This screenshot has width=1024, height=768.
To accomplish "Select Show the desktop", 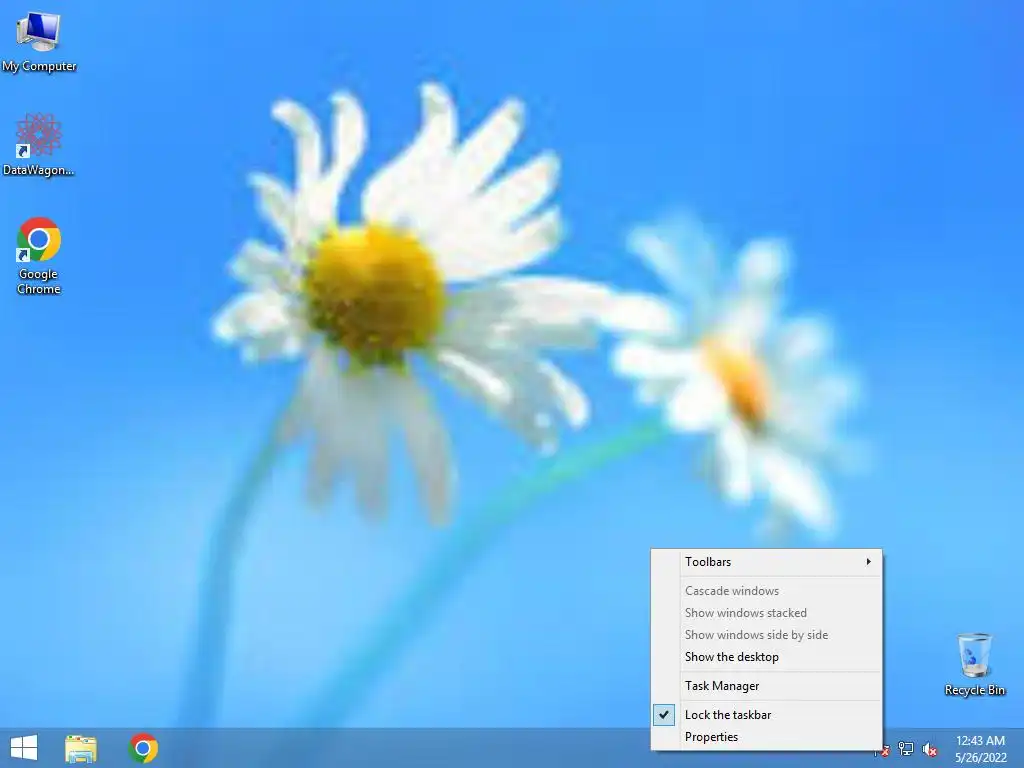I will click(x=767, y=657).
